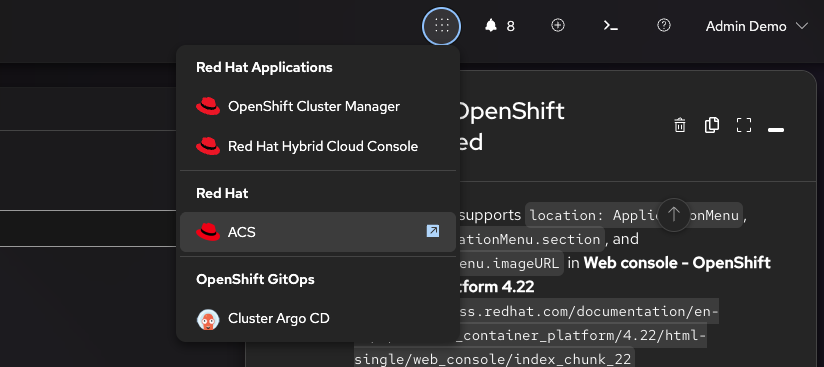The height and width of the screenshot is (367, 824).
Task: Expand the Admin Demo user dropdown
Action: pyautogui.click(x=756, y=26)
